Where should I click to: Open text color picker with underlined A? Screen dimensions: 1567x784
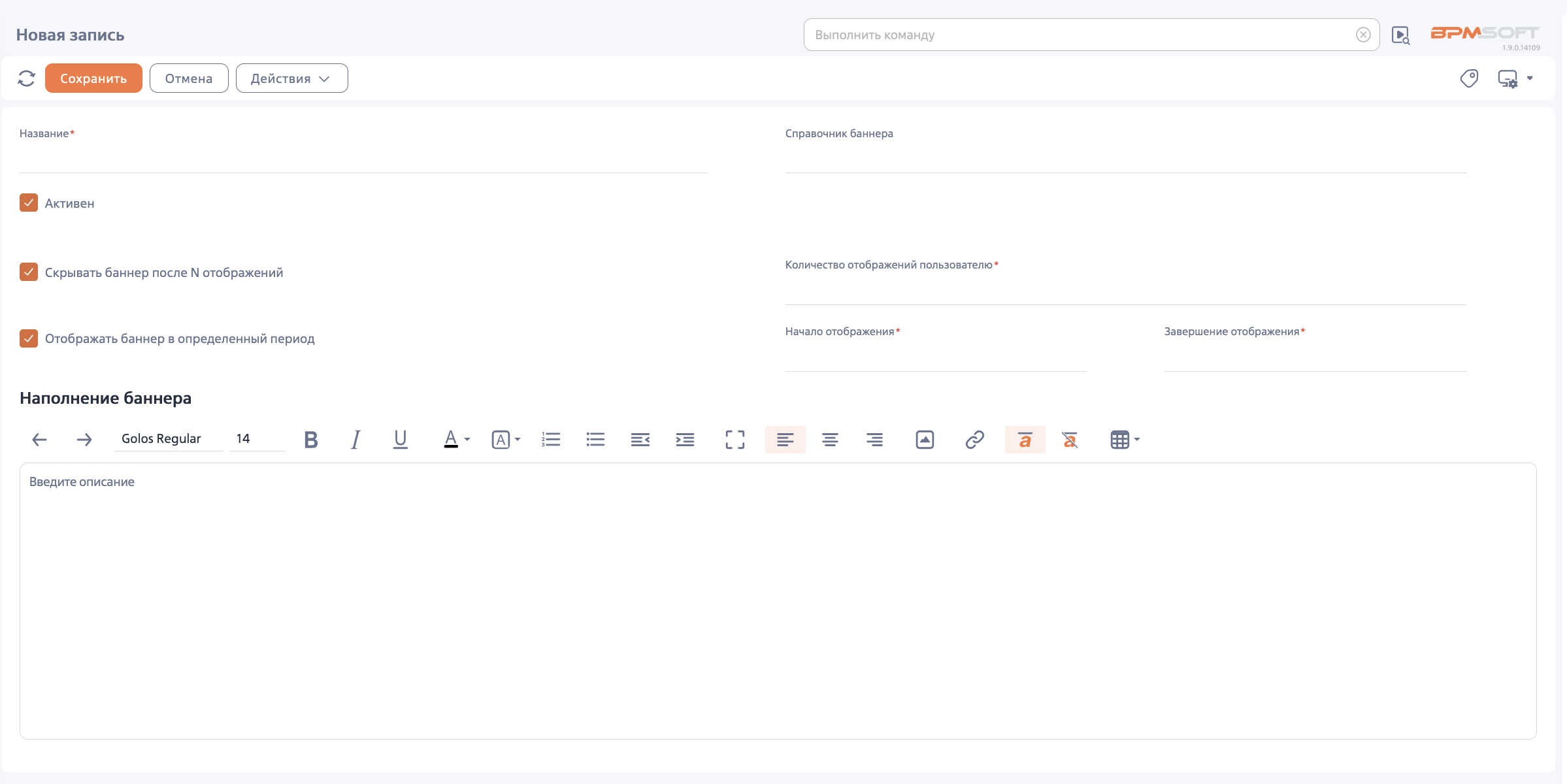point(451,440)
